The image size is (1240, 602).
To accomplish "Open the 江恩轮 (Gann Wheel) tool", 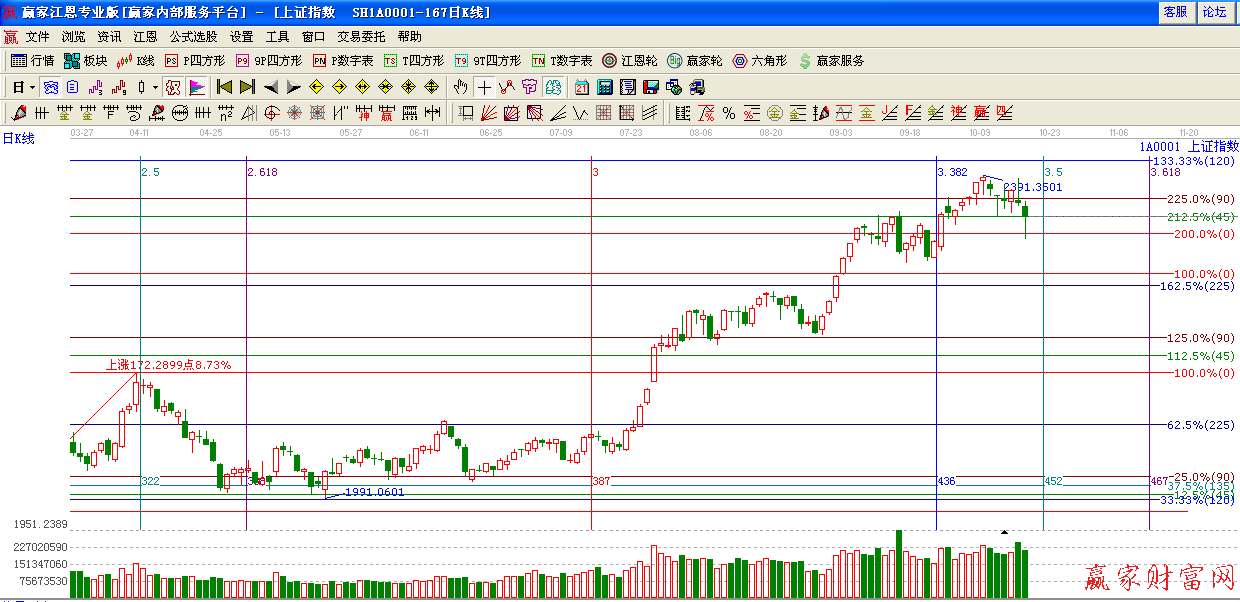I will coord(630,61).
